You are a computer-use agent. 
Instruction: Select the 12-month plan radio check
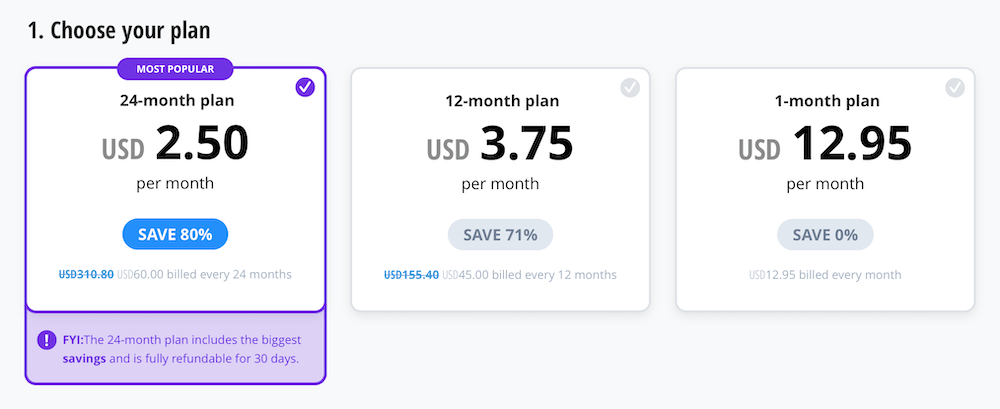[x=630, y=87]
